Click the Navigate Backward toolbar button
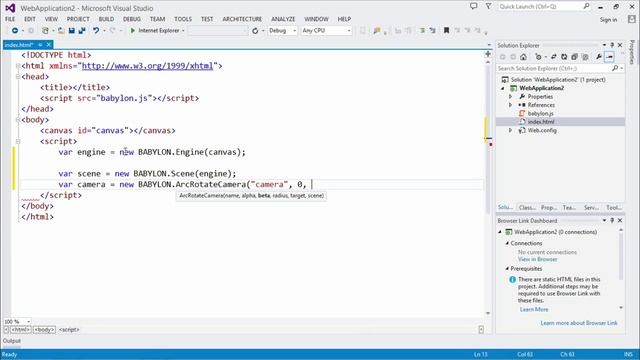Screen dimensions: 640x360 tap(15, 31)
